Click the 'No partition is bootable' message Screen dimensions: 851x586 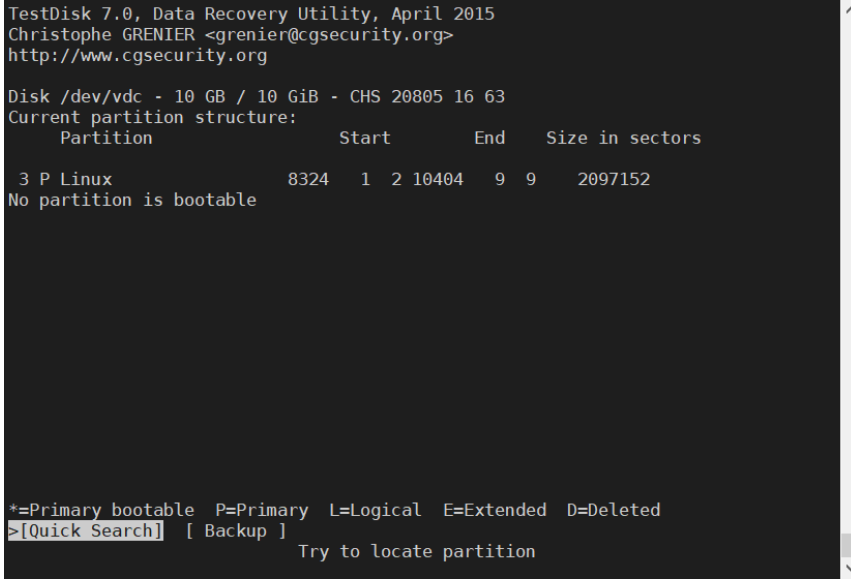click(x=131, y=200)
